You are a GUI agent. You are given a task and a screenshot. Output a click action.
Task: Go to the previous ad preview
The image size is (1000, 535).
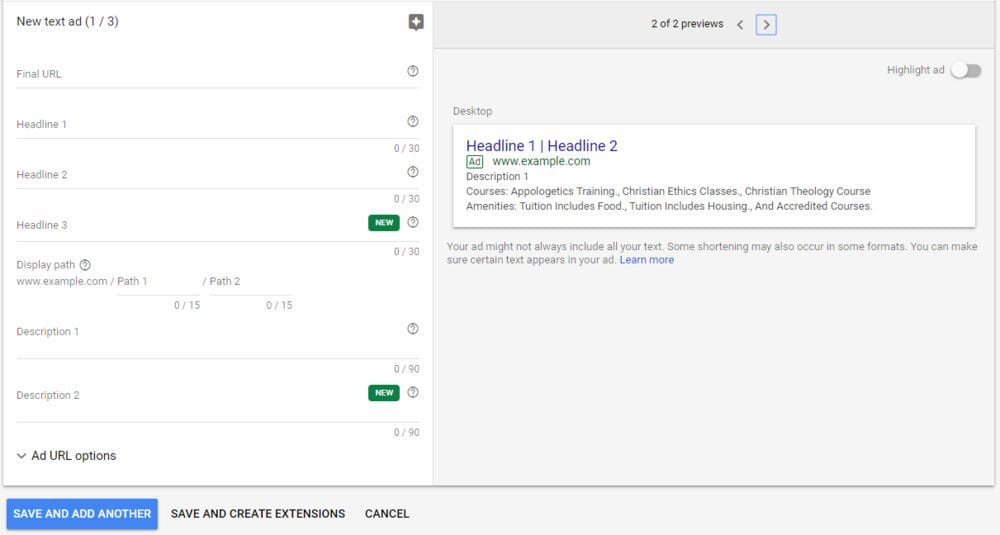pos(740,25)
